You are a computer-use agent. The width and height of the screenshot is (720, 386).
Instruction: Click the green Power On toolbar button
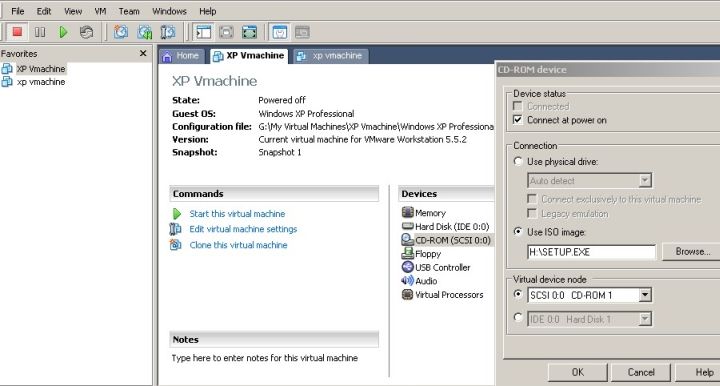click(63, 32)
